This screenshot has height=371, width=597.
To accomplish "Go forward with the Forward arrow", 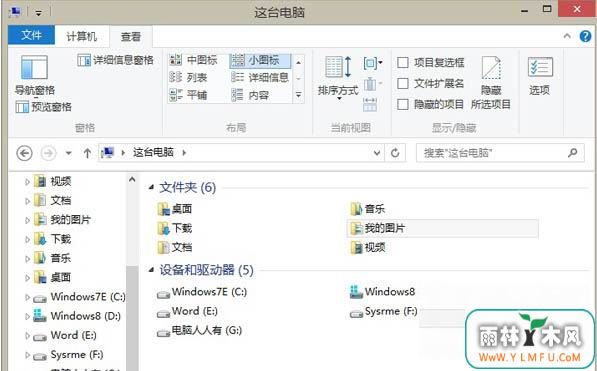I will click(x=48, y=154).
